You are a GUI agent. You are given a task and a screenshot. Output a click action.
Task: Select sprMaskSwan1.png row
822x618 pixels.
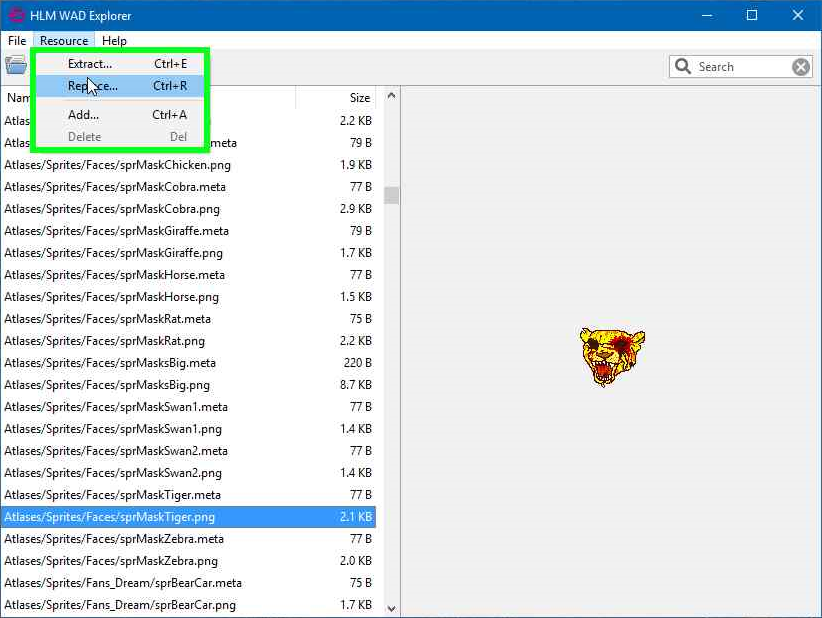click(188, 429)
